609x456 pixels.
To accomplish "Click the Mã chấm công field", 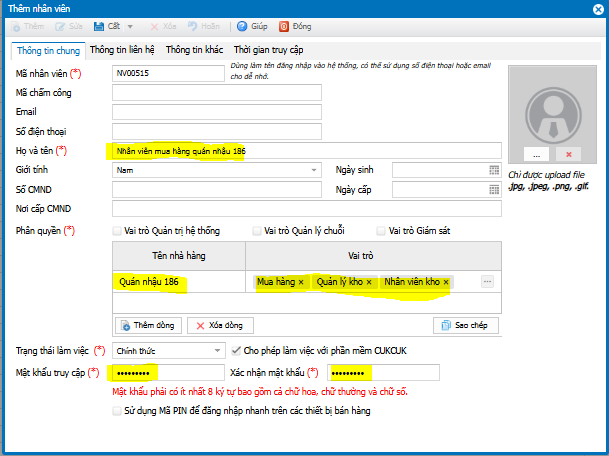I will pyautogui.click(x=217, y=92).
